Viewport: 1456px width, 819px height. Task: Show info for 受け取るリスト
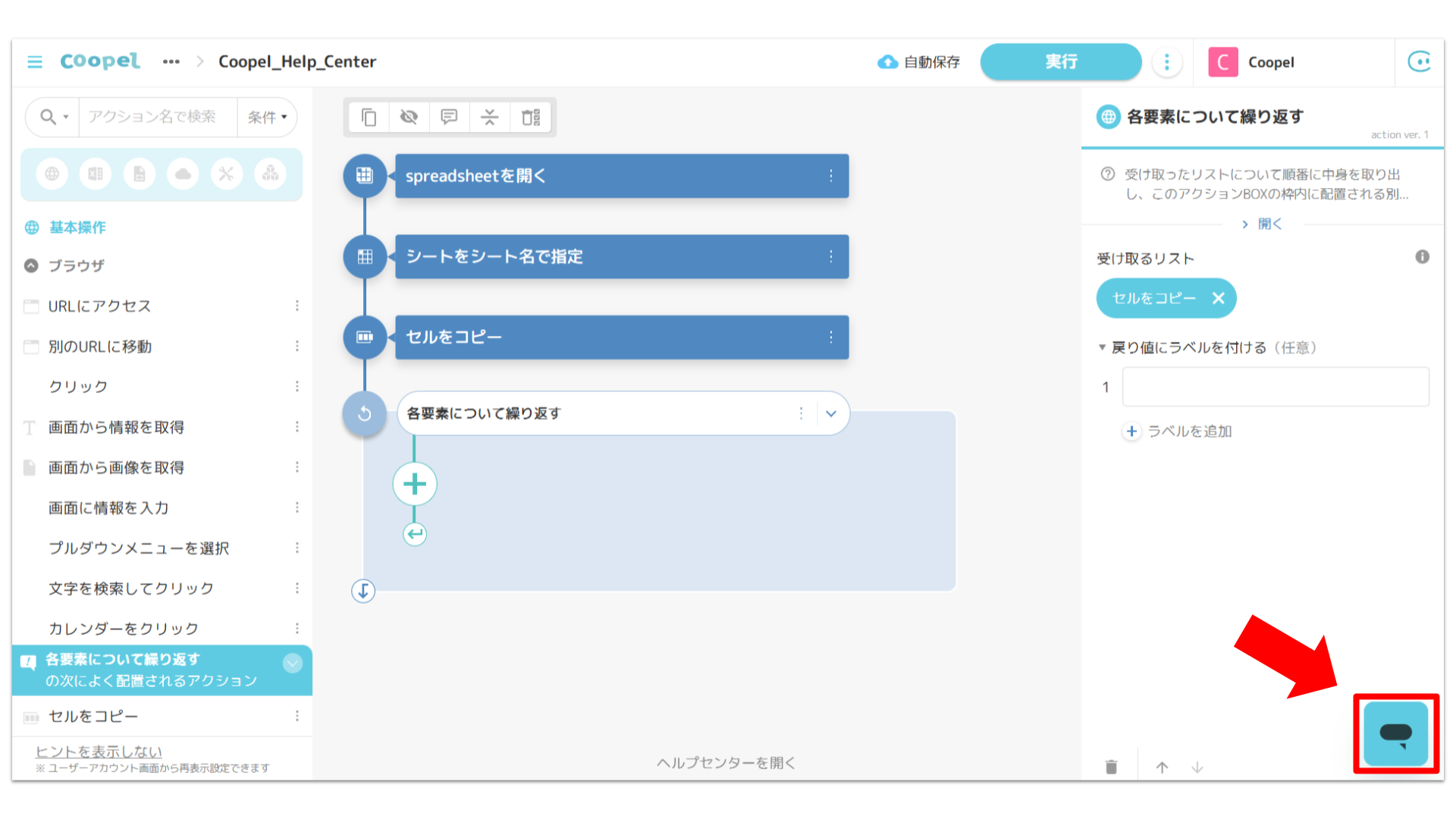(x=1422, y=257)
